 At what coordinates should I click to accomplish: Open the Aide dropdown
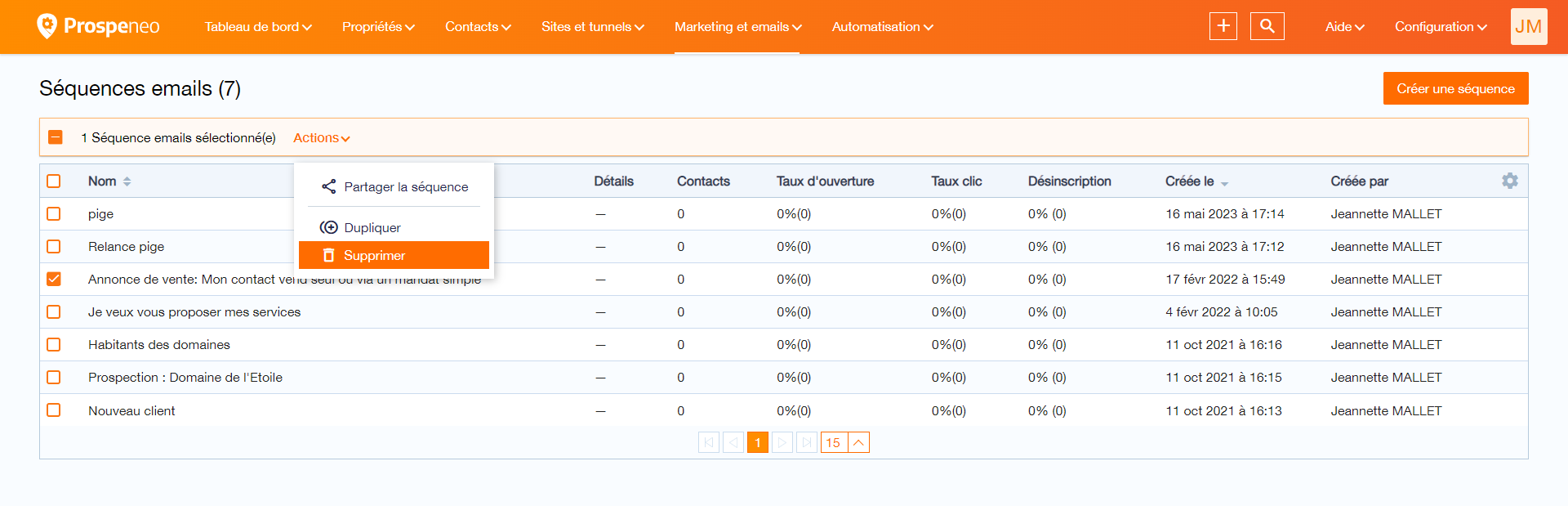click(1344, 26)
